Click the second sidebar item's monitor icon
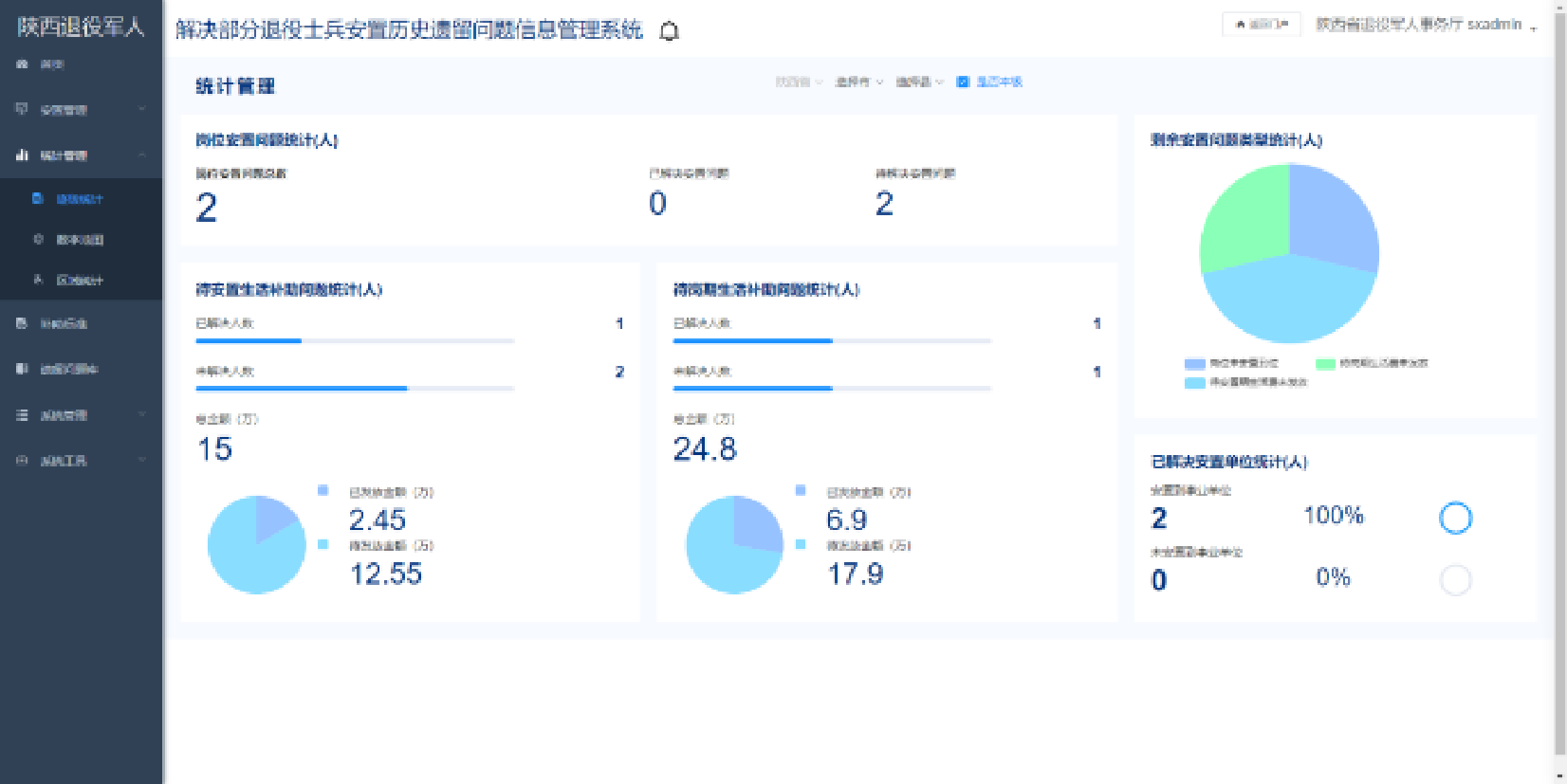The width and height of the screenshot is (1567, 784). click(22, 109)
